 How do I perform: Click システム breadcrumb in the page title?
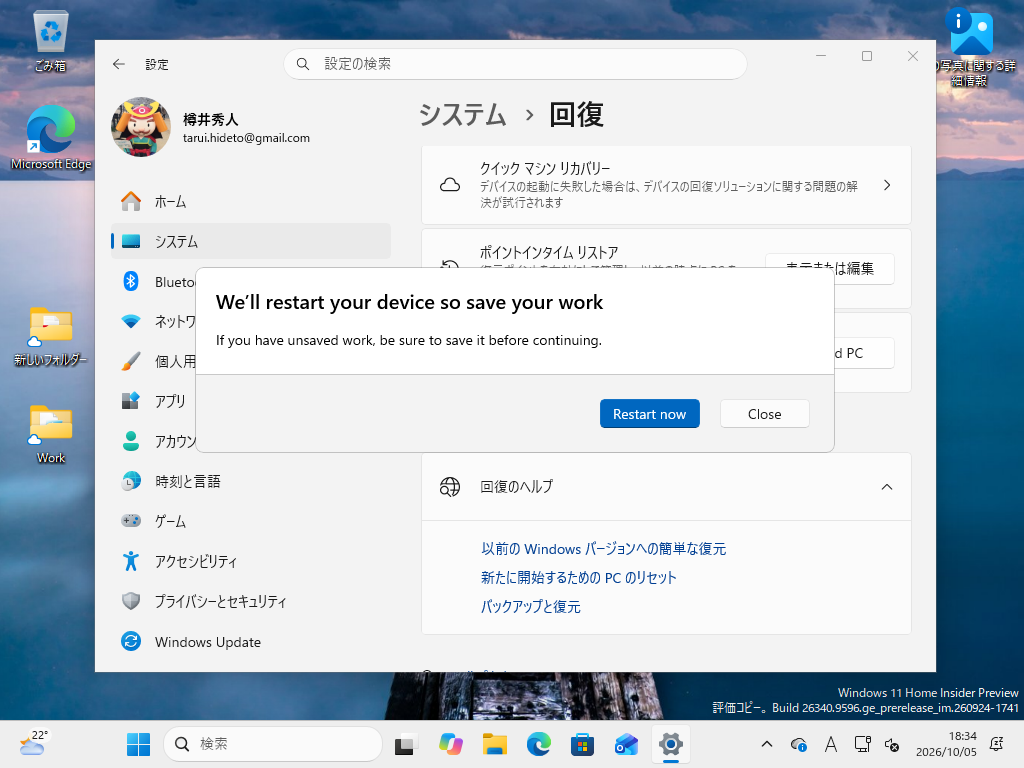point(462,115)
